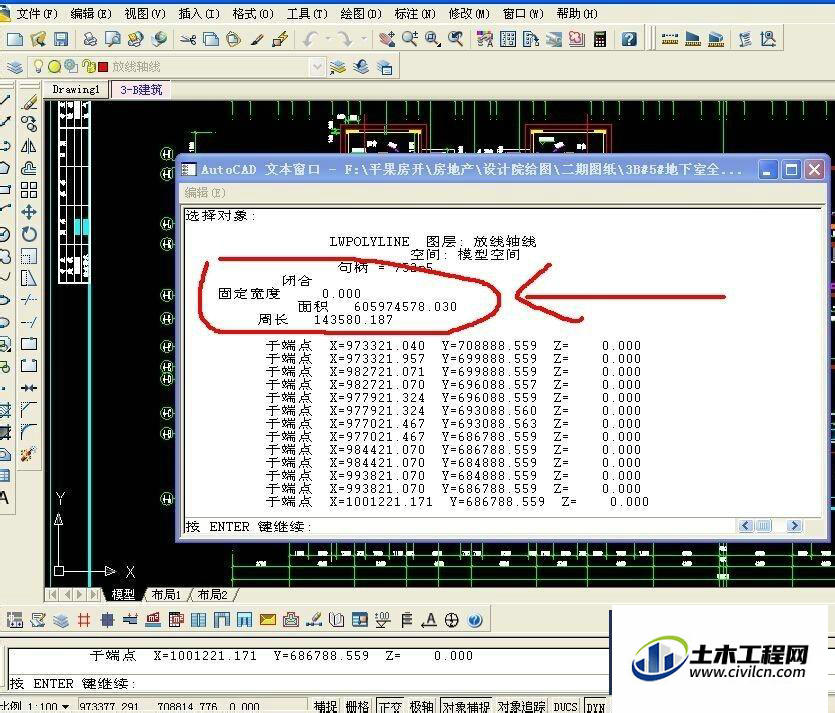The height and width of the screenshot is (713, 835).
Task: Click the Pan hand icon
Action: coord(387,39)
